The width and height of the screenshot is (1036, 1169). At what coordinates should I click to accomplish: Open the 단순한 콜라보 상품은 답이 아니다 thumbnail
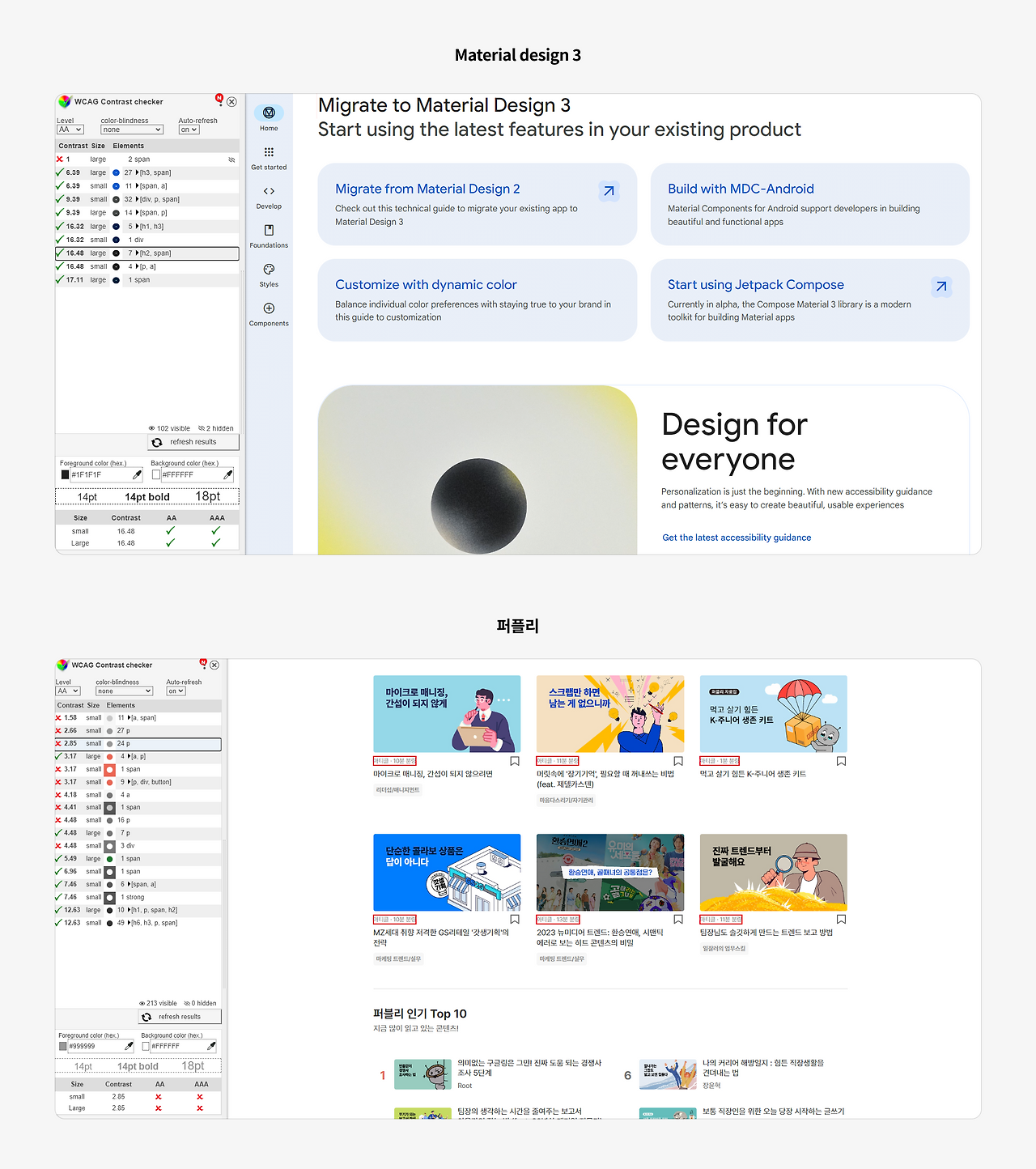click(447, 873)
